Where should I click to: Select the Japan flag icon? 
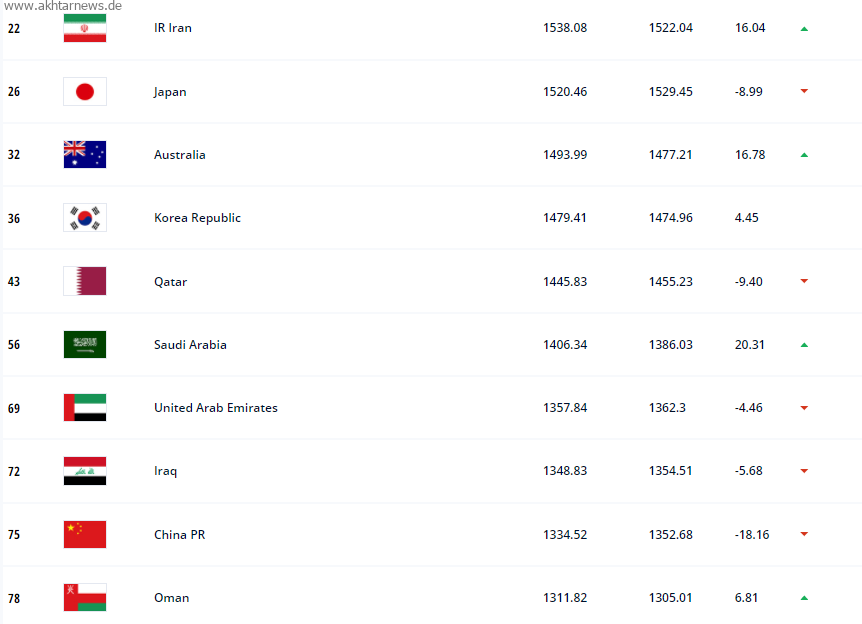coord(85,91)
